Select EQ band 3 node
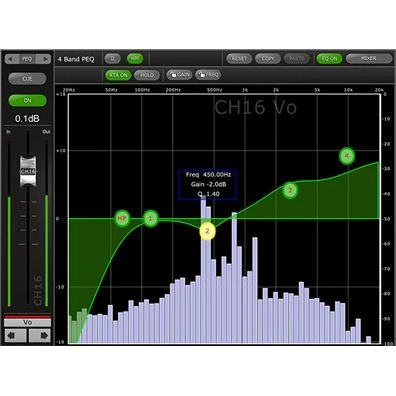 (290, 190)
